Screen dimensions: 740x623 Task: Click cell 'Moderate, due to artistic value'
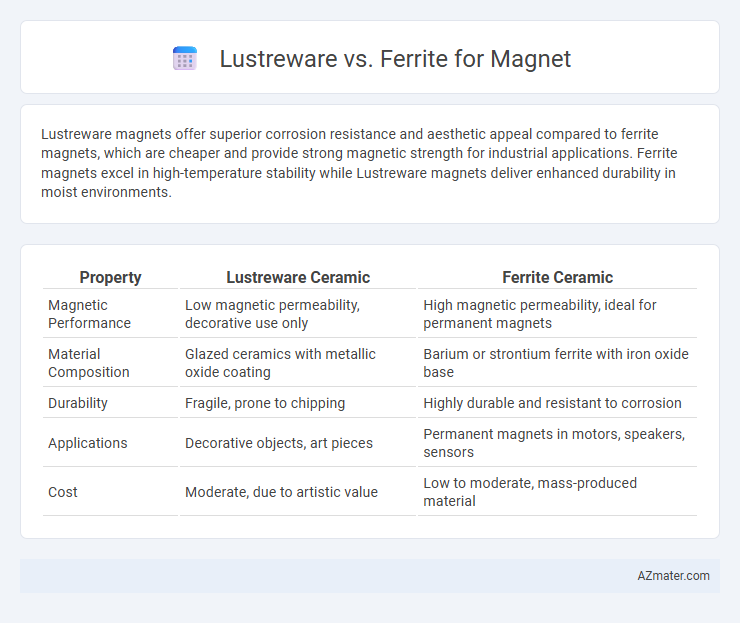(x=281, y=492)
